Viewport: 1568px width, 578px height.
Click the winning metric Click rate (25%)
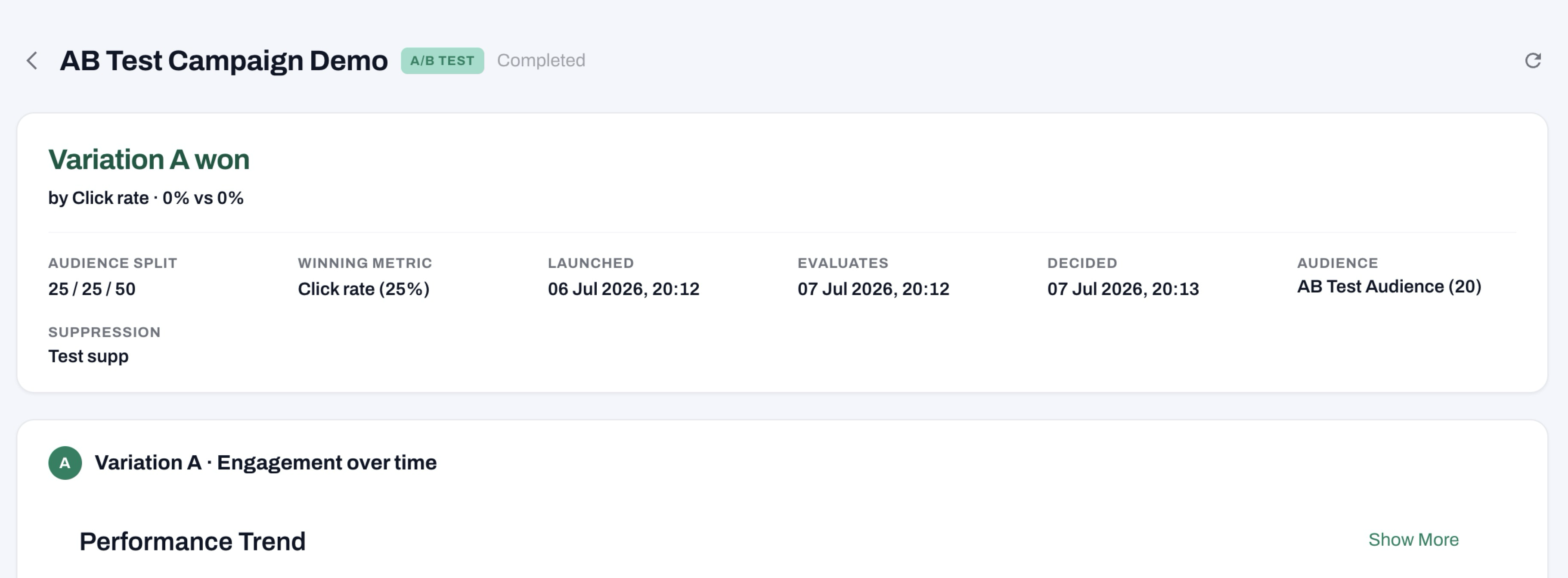click(x=363, y=289)
